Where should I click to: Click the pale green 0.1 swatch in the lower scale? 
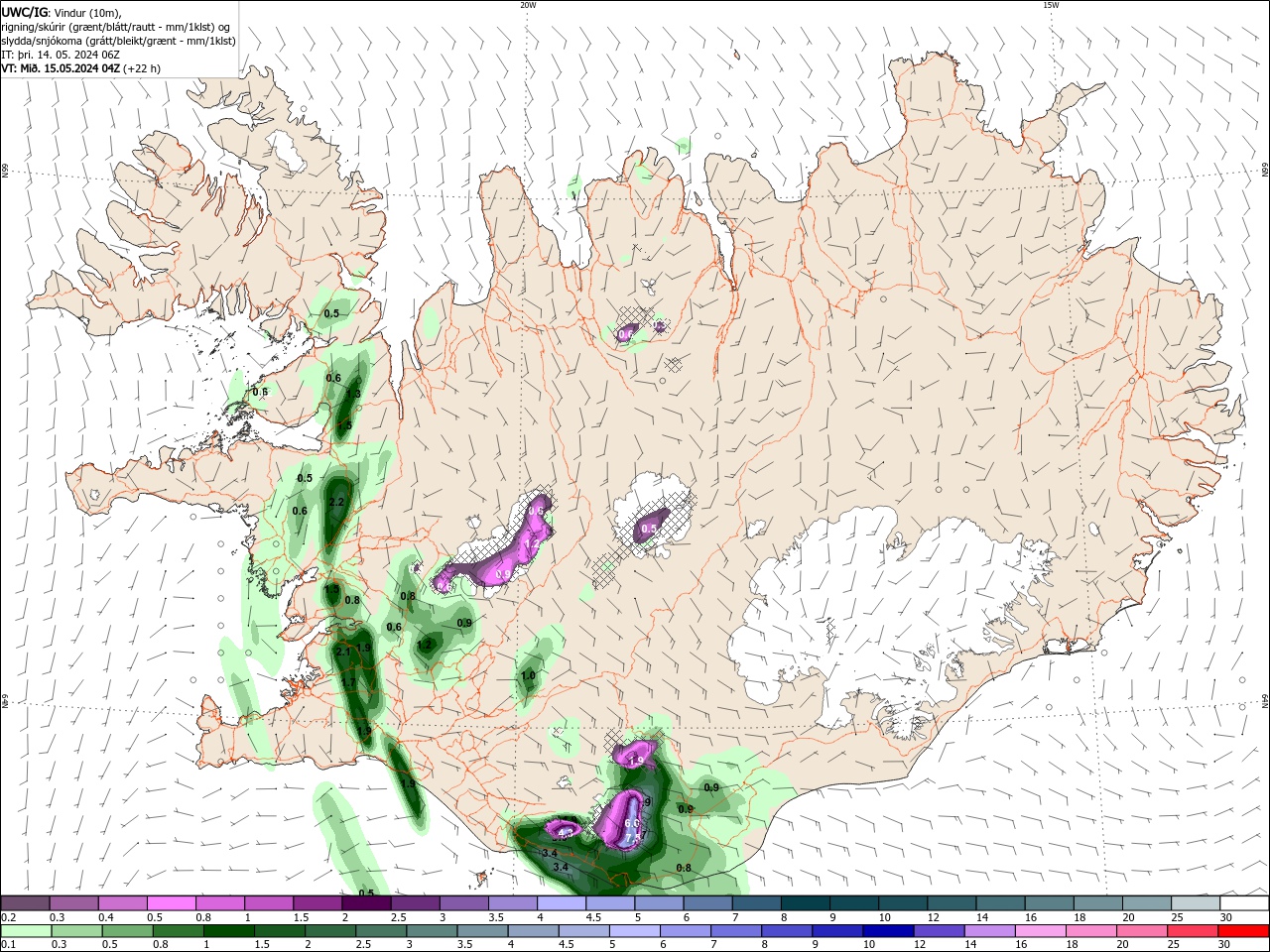tap(27, 931)
